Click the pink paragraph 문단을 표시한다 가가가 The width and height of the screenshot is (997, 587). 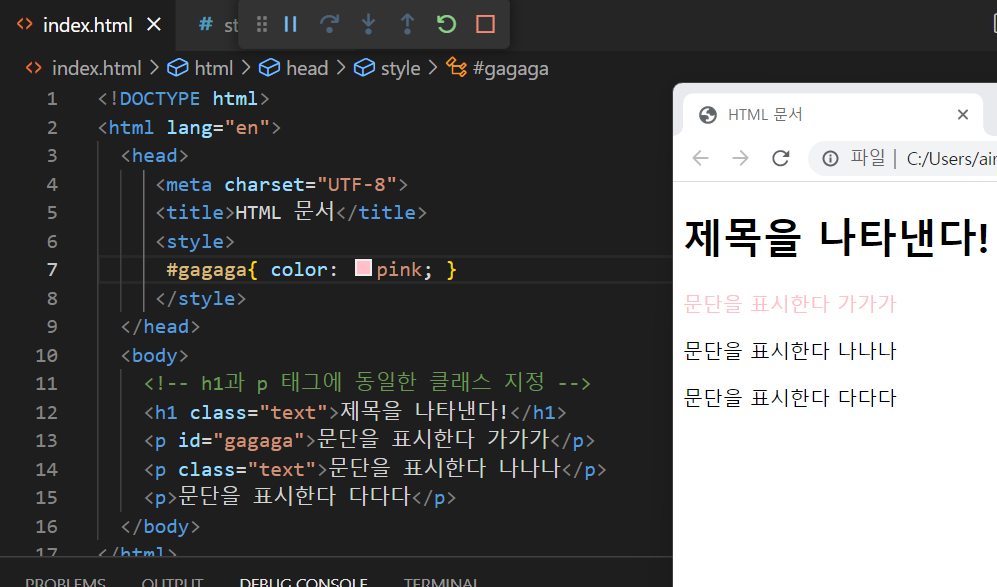click(x=790, y=304)
